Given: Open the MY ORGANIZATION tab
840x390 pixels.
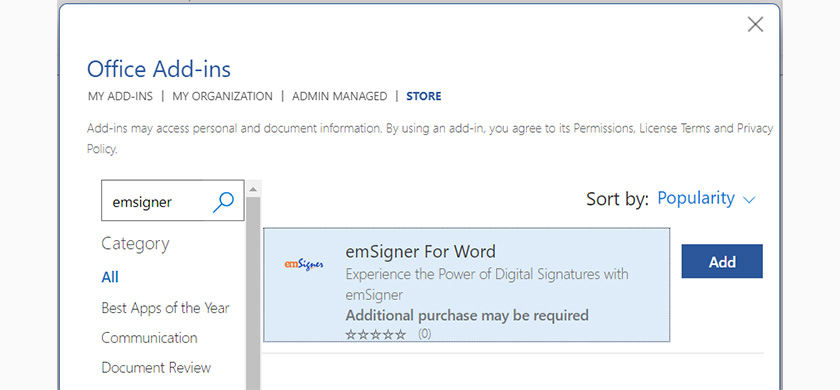Looking at the screenshot, I should click(x=222, y=96).
